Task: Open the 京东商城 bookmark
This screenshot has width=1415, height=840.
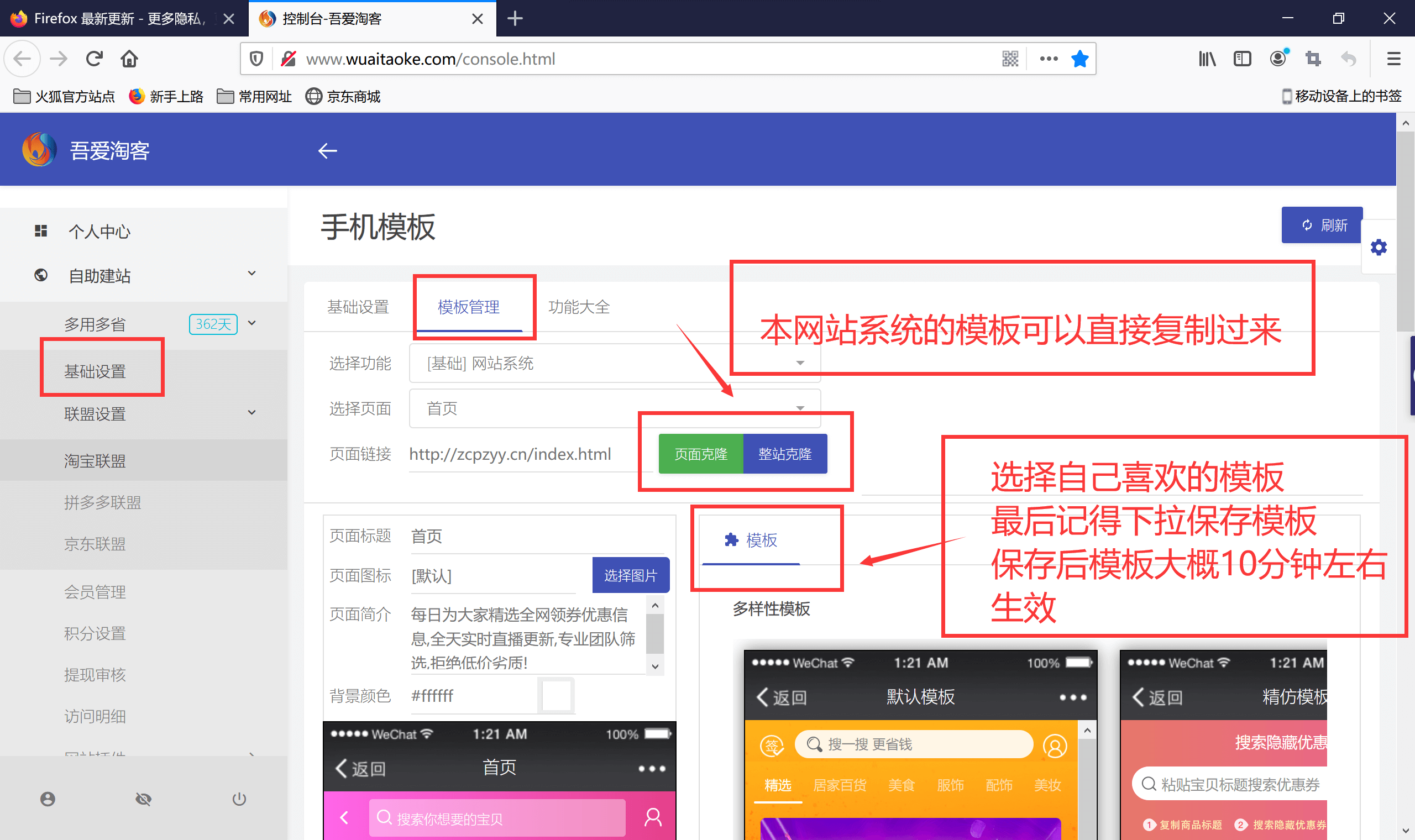Action: [x=343, y=96]
